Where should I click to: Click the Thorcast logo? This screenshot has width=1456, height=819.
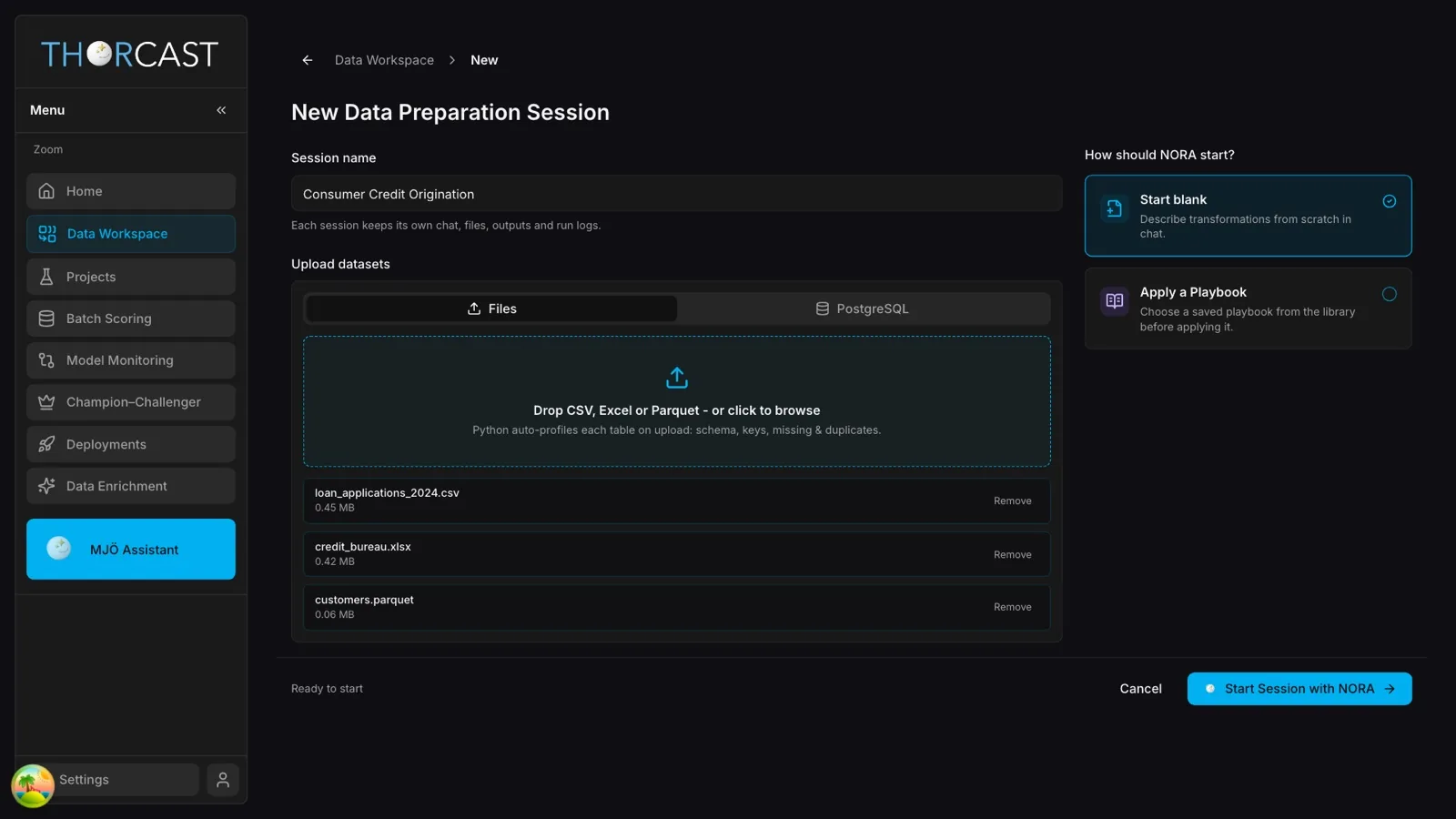pos(129,55)
